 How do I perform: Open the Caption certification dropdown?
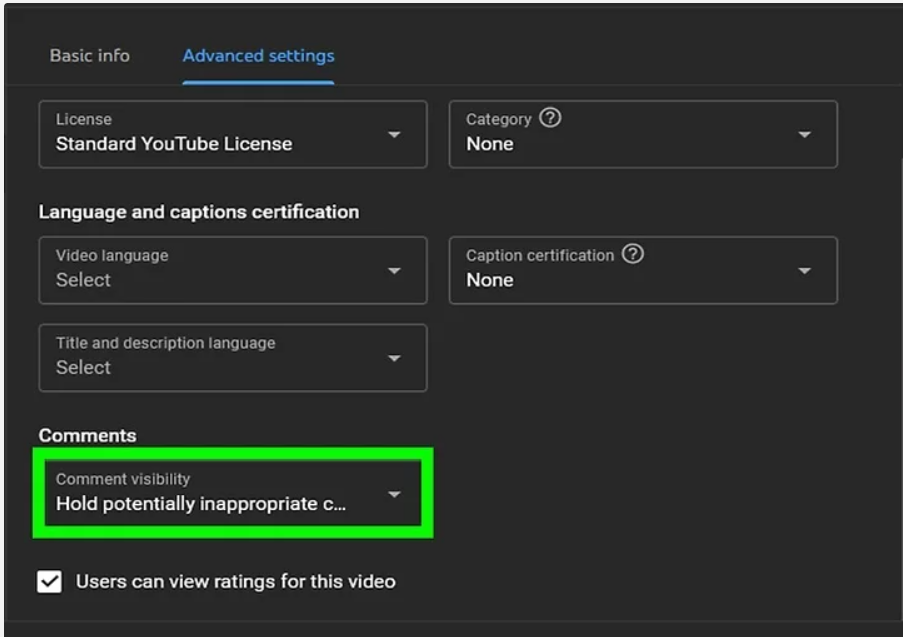(643, 270)
